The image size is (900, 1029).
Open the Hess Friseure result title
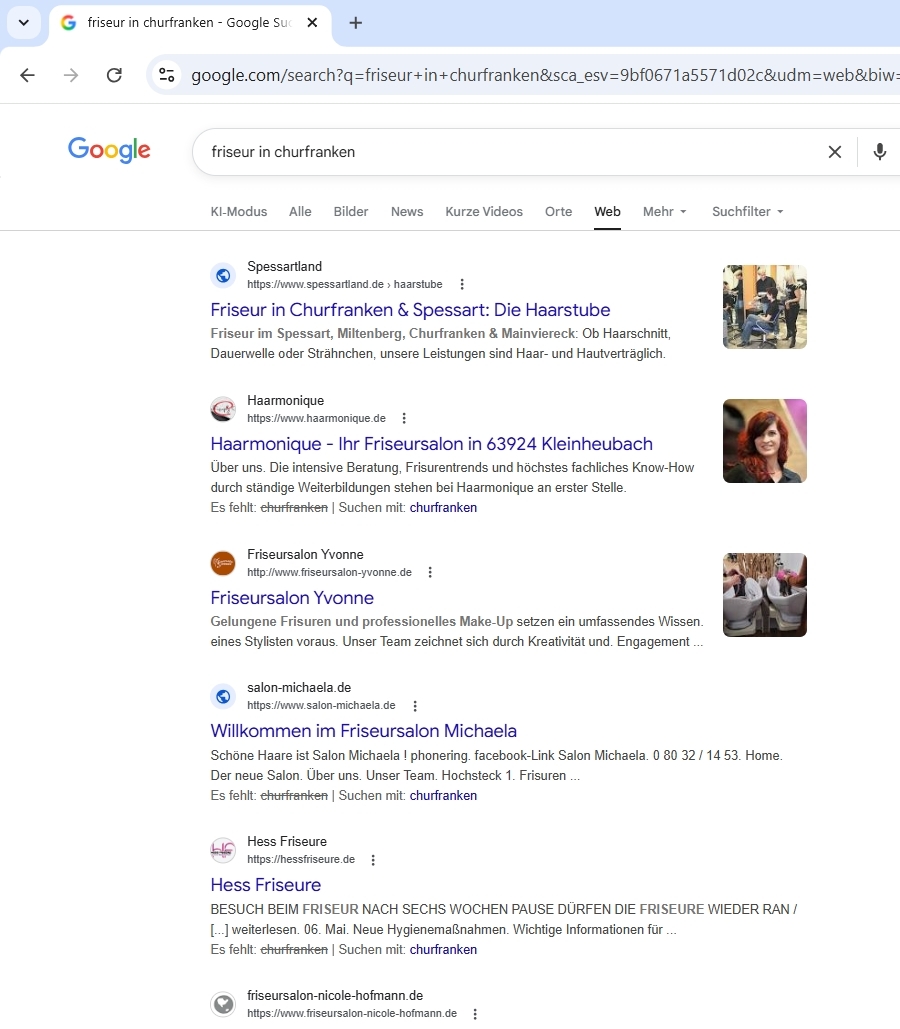point(265,885)
